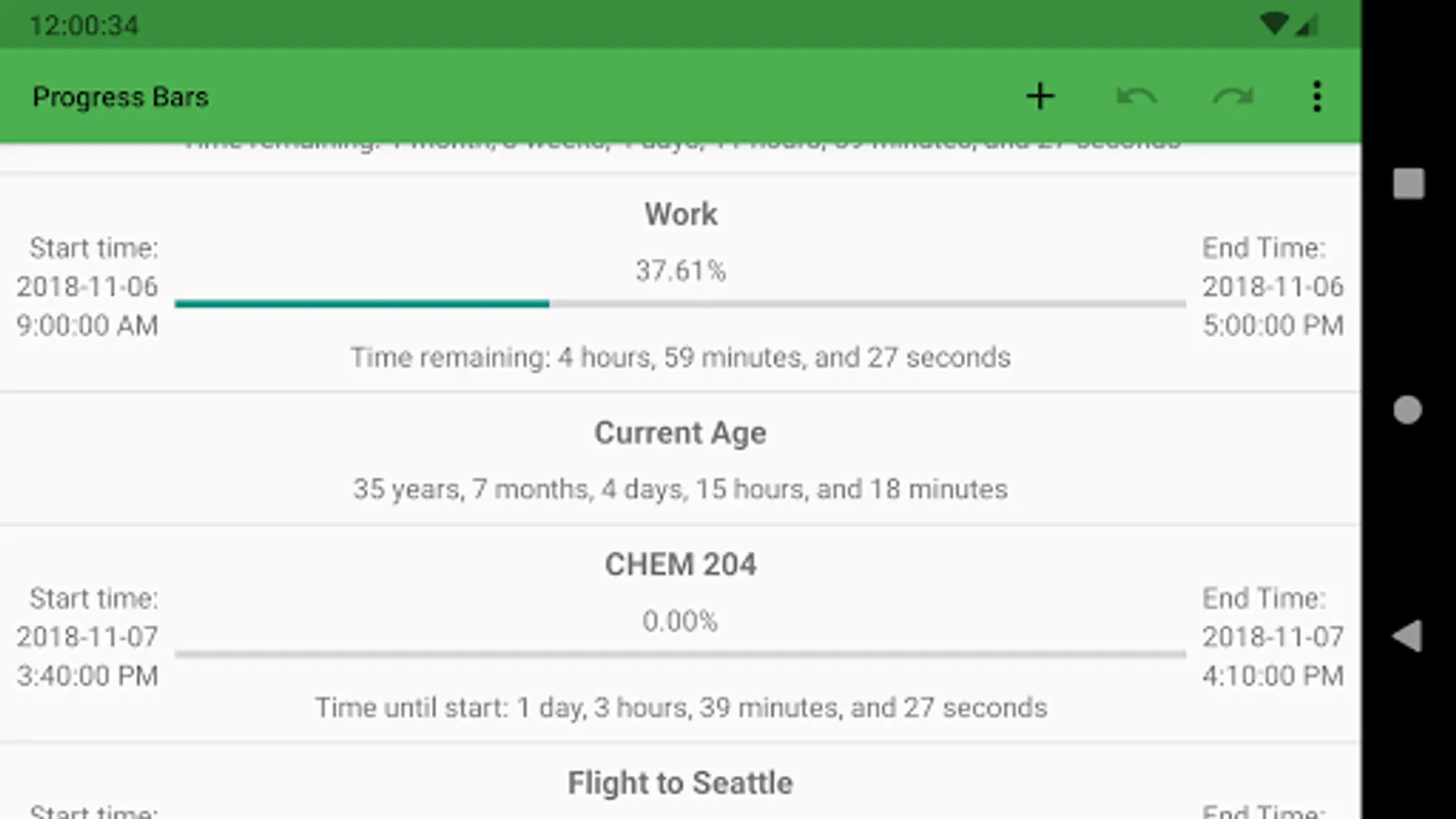The height and width of the screenshot is (819, 1456).
Task: Tap CHEM 204 time until start text
Action: click(x=681, y=708)
